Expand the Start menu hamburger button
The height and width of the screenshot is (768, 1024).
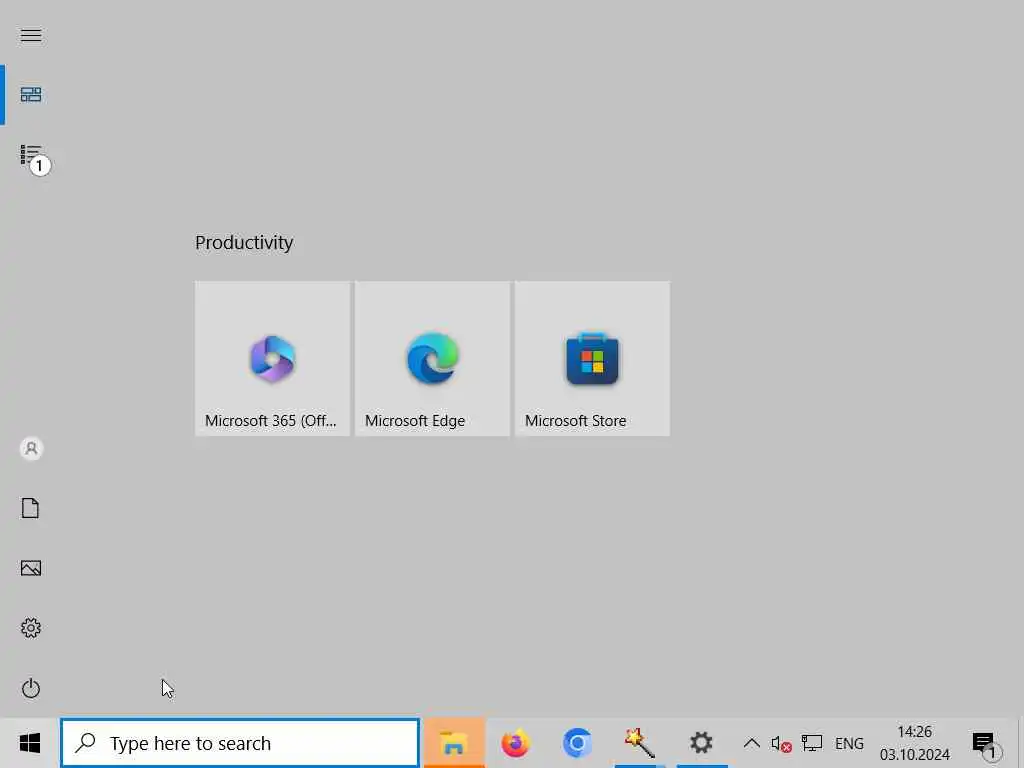[x=31, y=35]
